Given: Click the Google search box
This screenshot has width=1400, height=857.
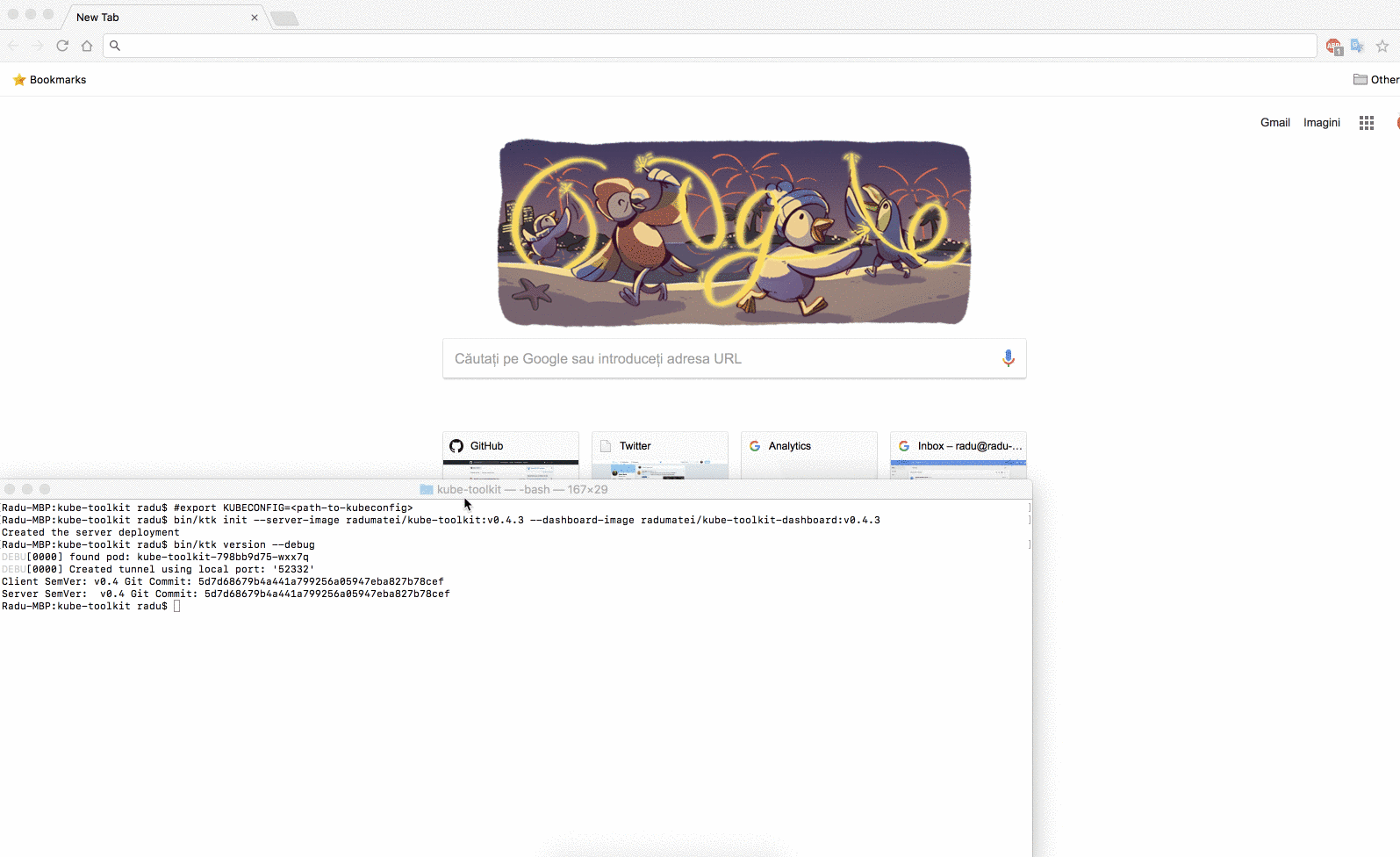Looking at the screenshot, I should (734, 358).
